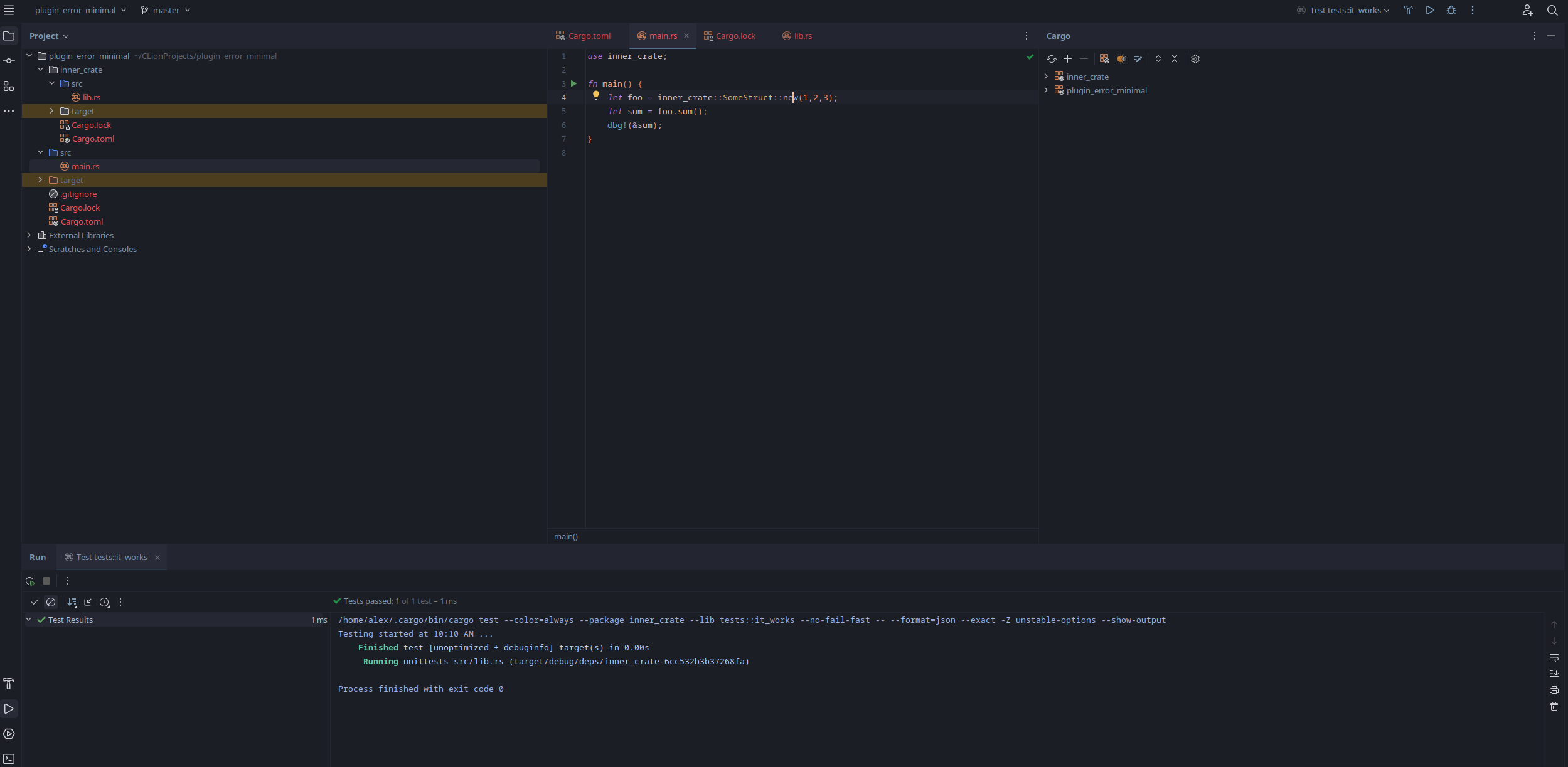
Task: Run 'Test tests::it_works' from the top toolbar
Action: 1430,10
